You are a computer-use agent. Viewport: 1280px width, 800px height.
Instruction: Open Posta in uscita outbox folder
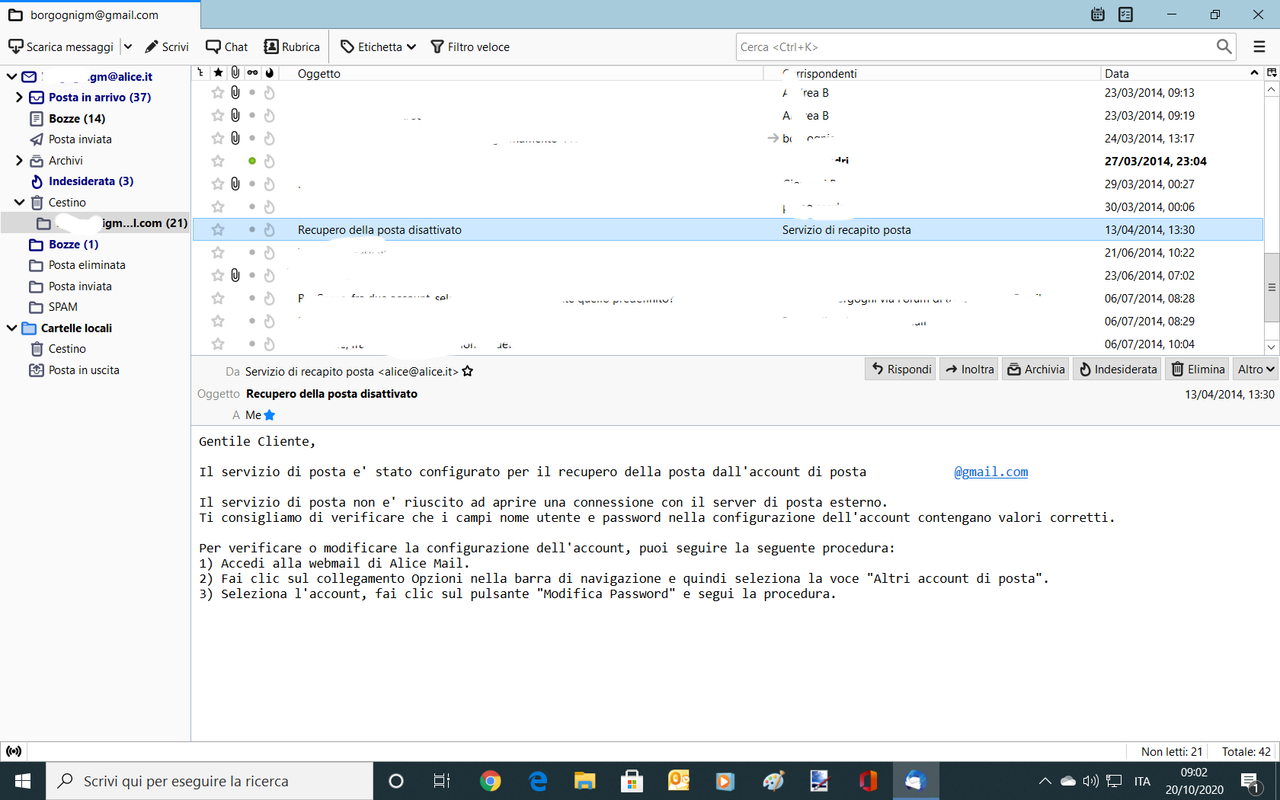[x=84, y=371]
